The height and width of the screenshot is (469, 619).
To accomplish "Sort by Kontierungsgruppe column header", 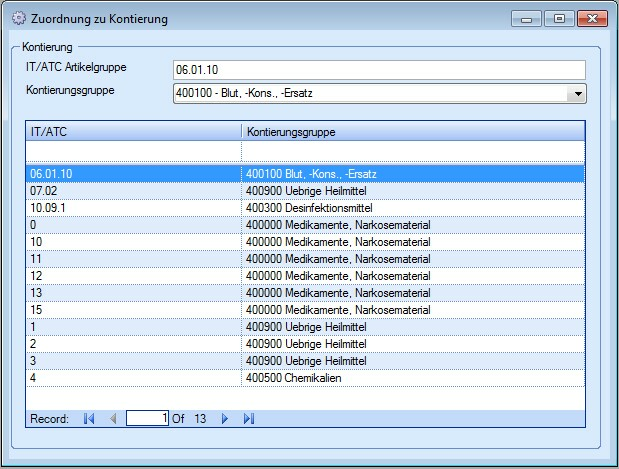I will 412,131.
